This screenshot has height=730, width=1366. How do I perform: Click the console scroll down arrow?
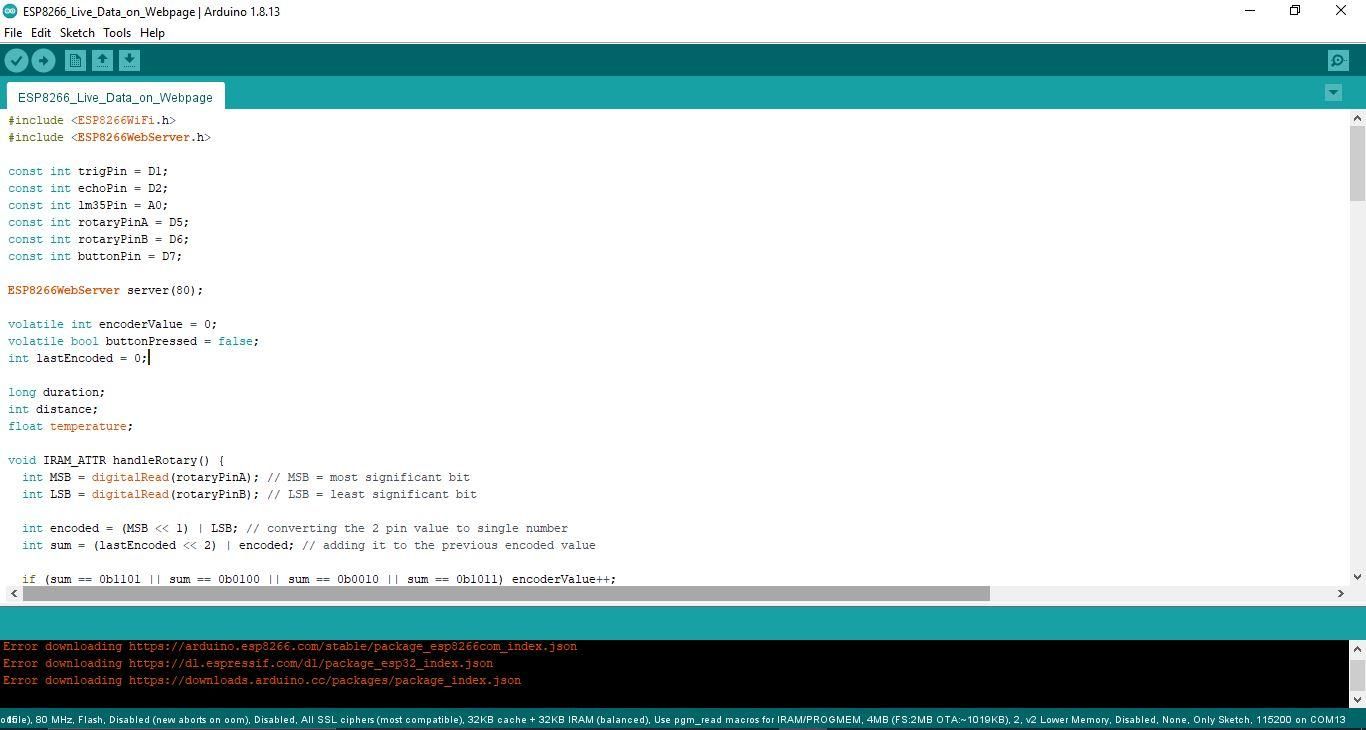[x=1357, y=700]
